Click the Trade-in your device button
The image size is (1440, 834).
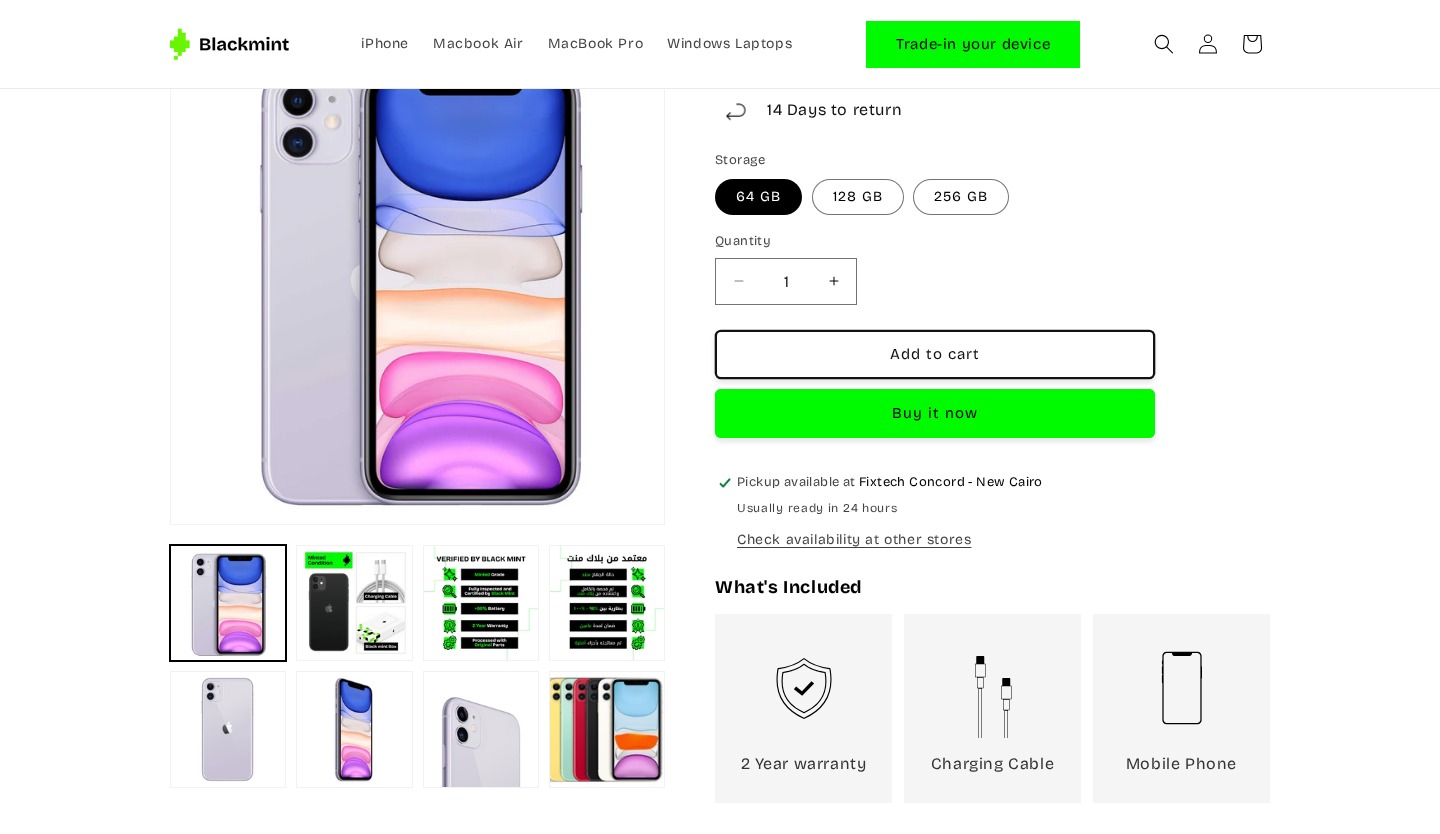973,44
